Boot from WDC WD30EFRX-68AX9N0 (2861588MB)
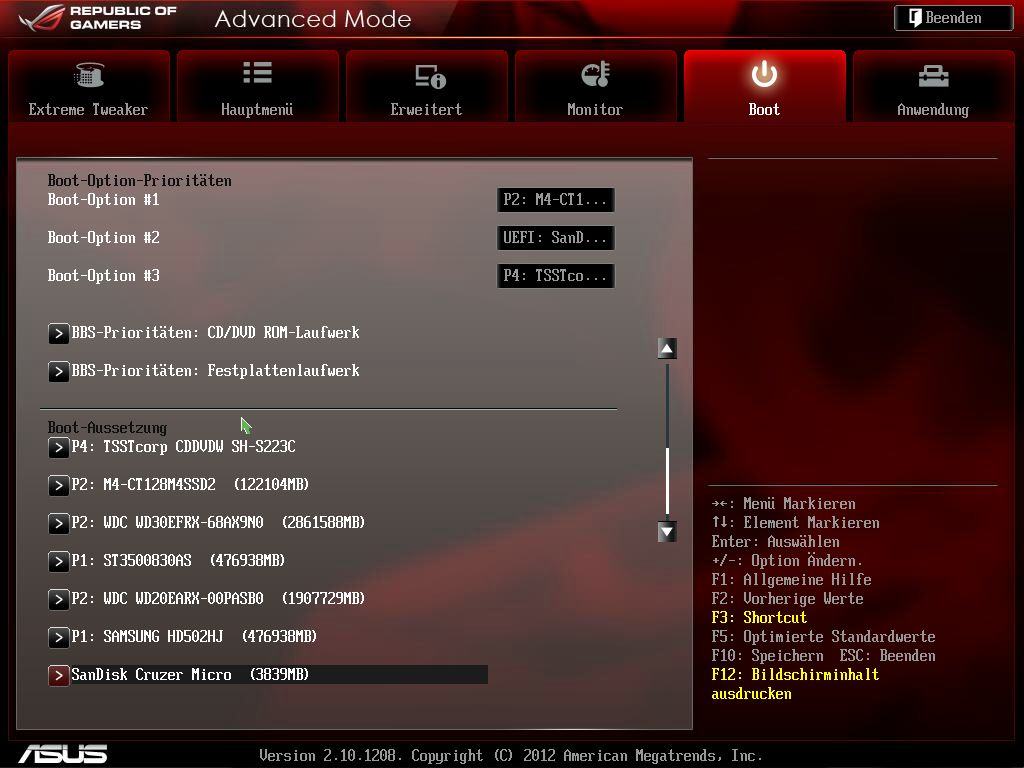 pyautogui.click(x=218, y=522)
